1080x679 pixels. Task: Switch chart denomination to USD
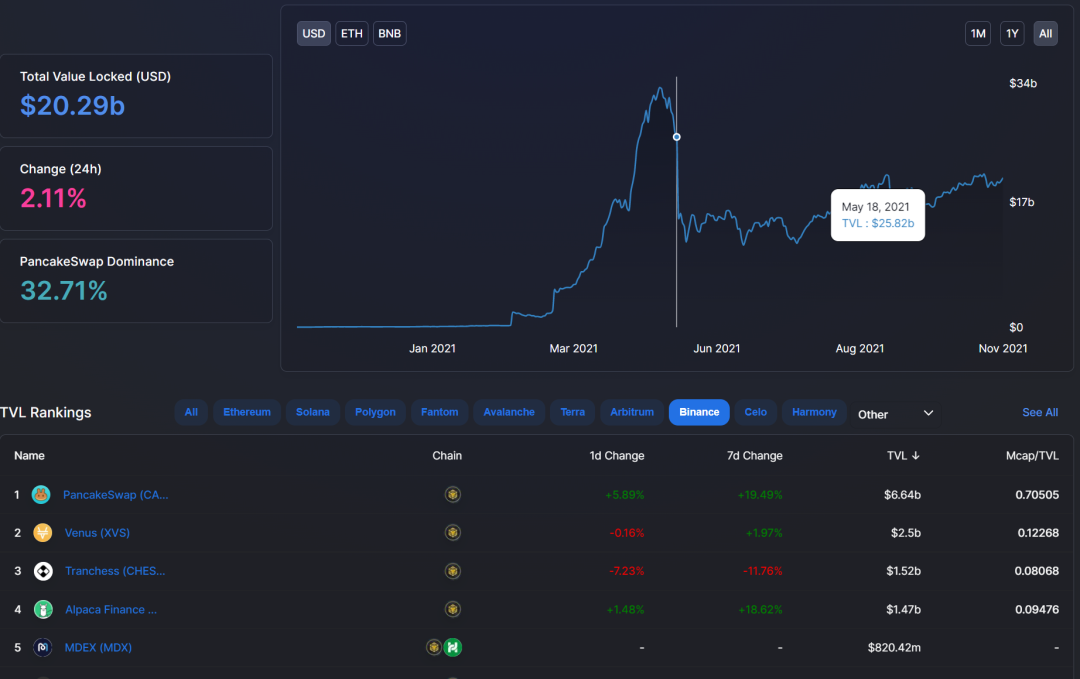tap(313, 34)
